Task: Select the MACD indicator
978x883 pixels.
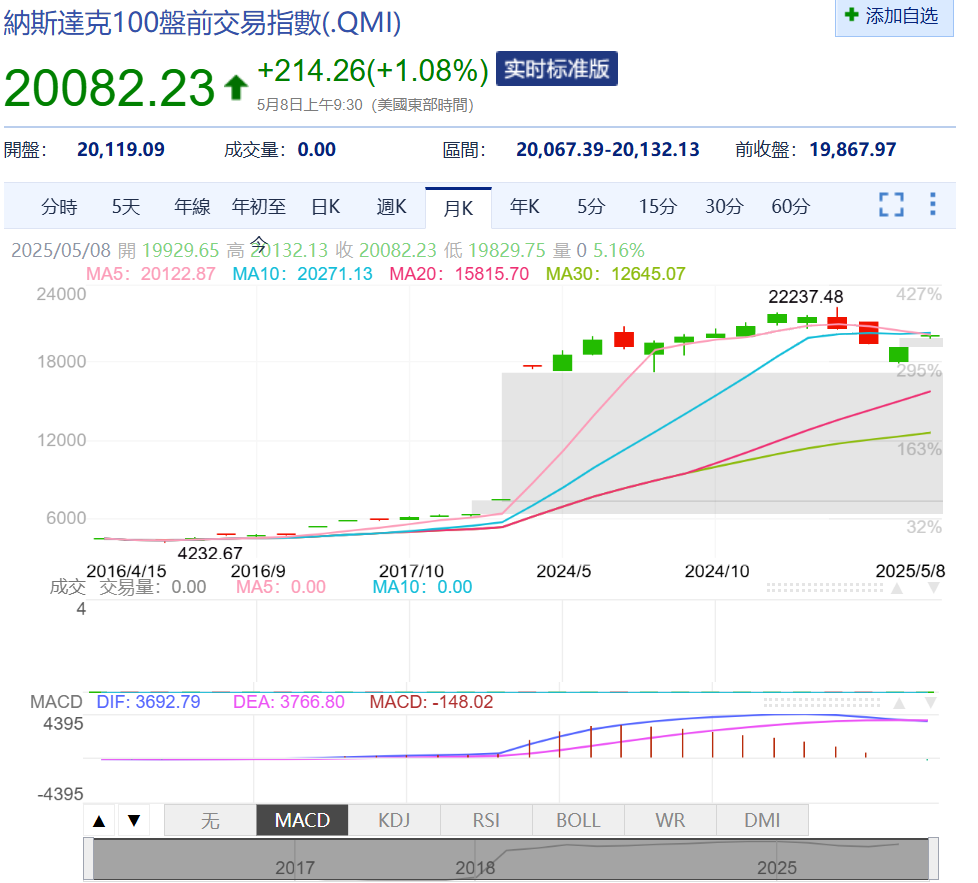Action: 302,821
